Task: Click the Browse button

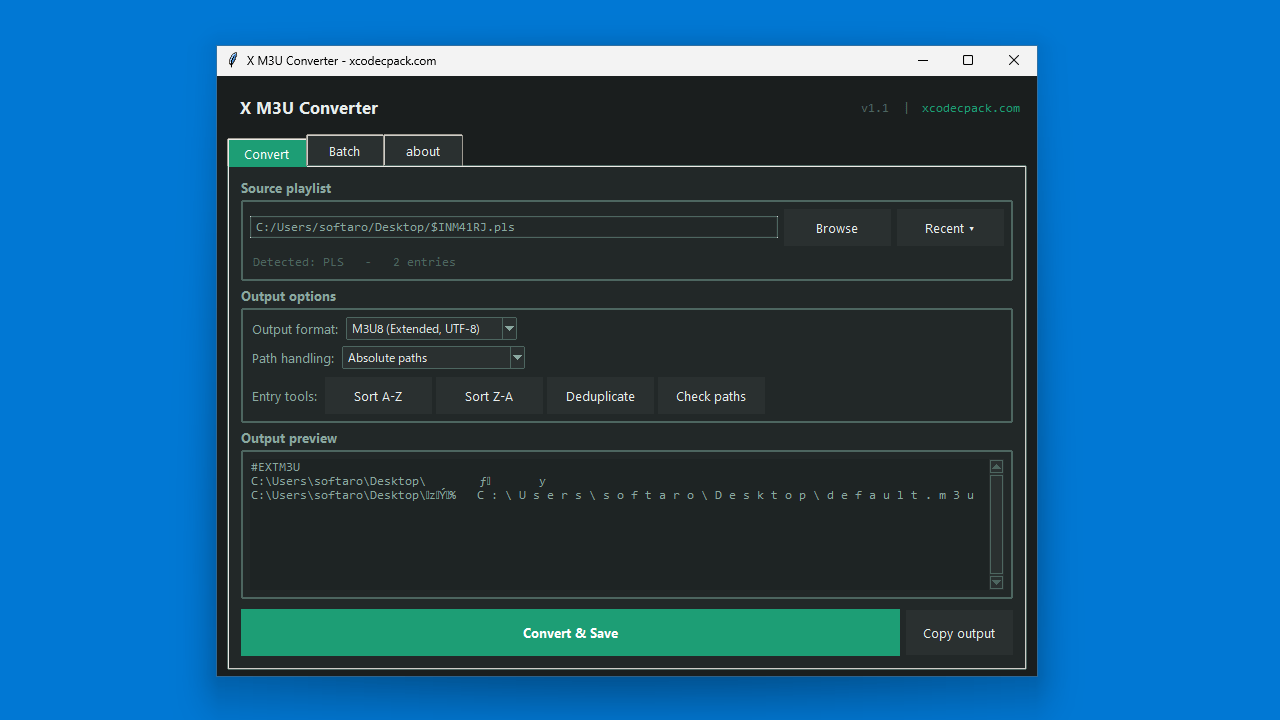Action: 837,228
